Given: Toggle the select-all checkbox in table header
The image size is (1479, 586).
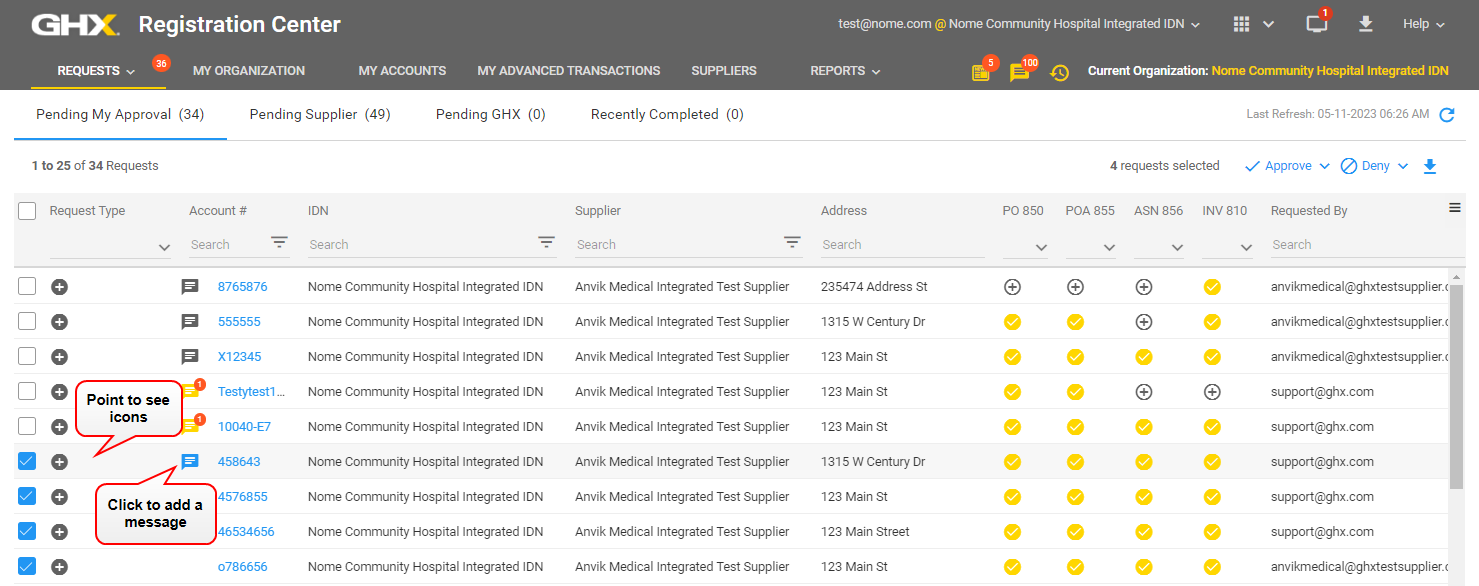Looking at the screenshot, I should (x=27, y=211).
